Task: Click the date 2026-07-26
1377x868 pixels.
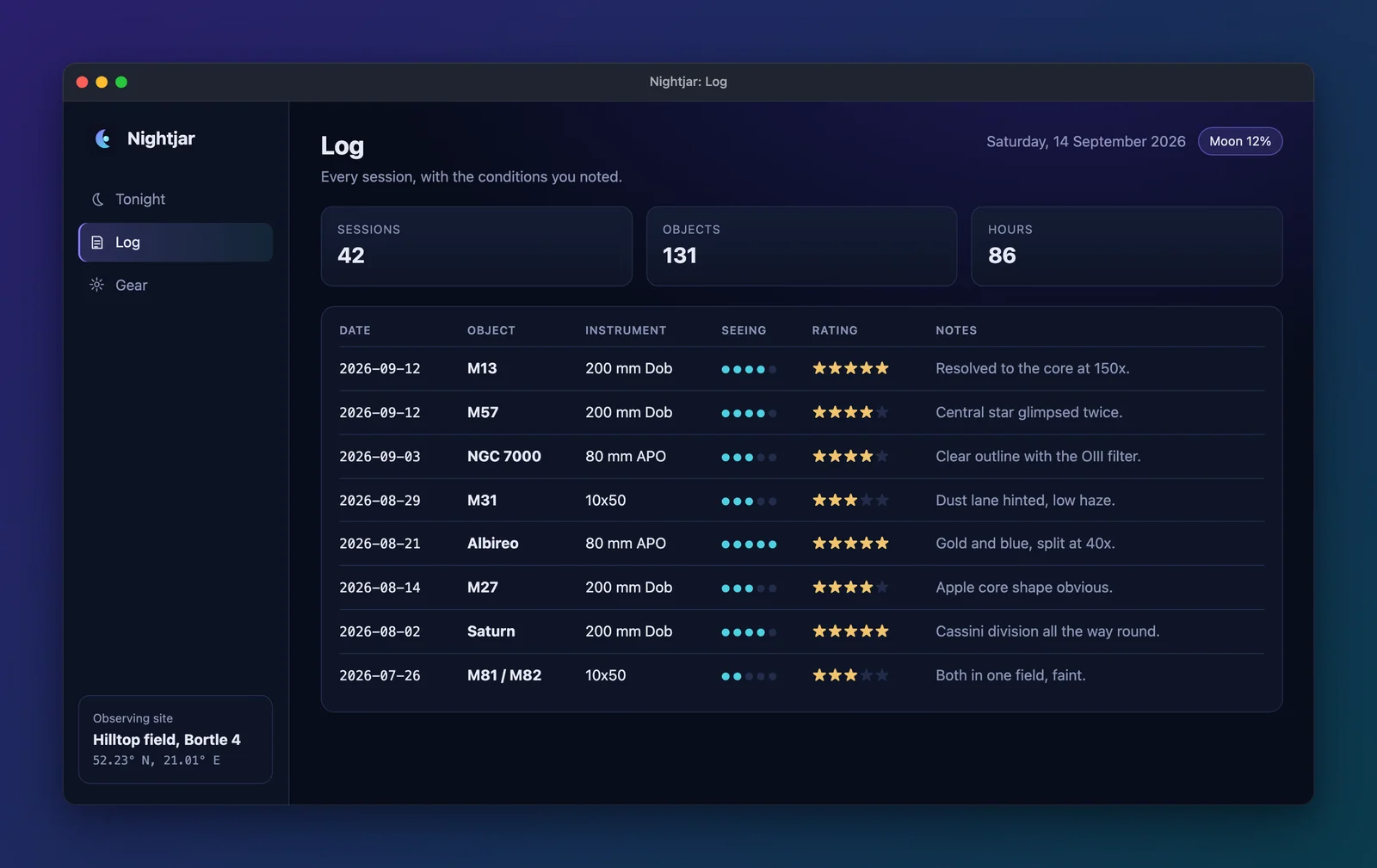Action: [380, 675]
